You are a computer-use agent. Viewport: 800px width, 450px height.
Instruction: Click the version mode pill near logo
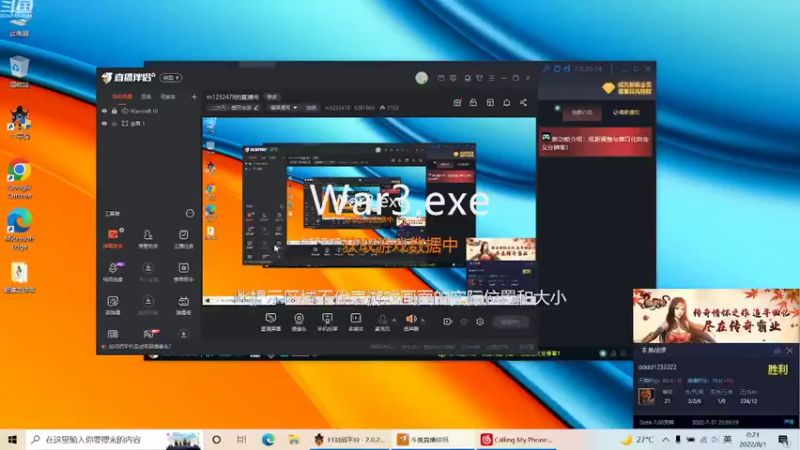point(170,78)
